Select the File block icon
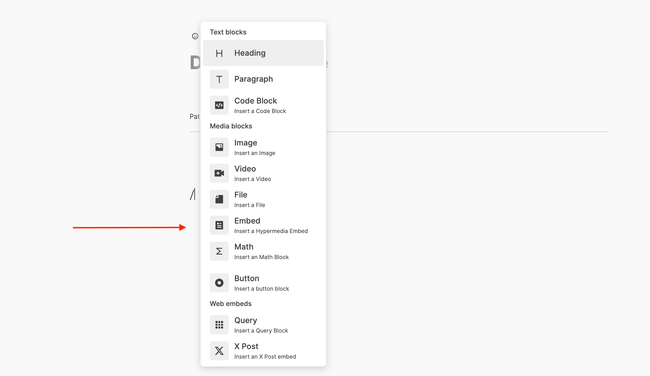 (x=219, y=199)
